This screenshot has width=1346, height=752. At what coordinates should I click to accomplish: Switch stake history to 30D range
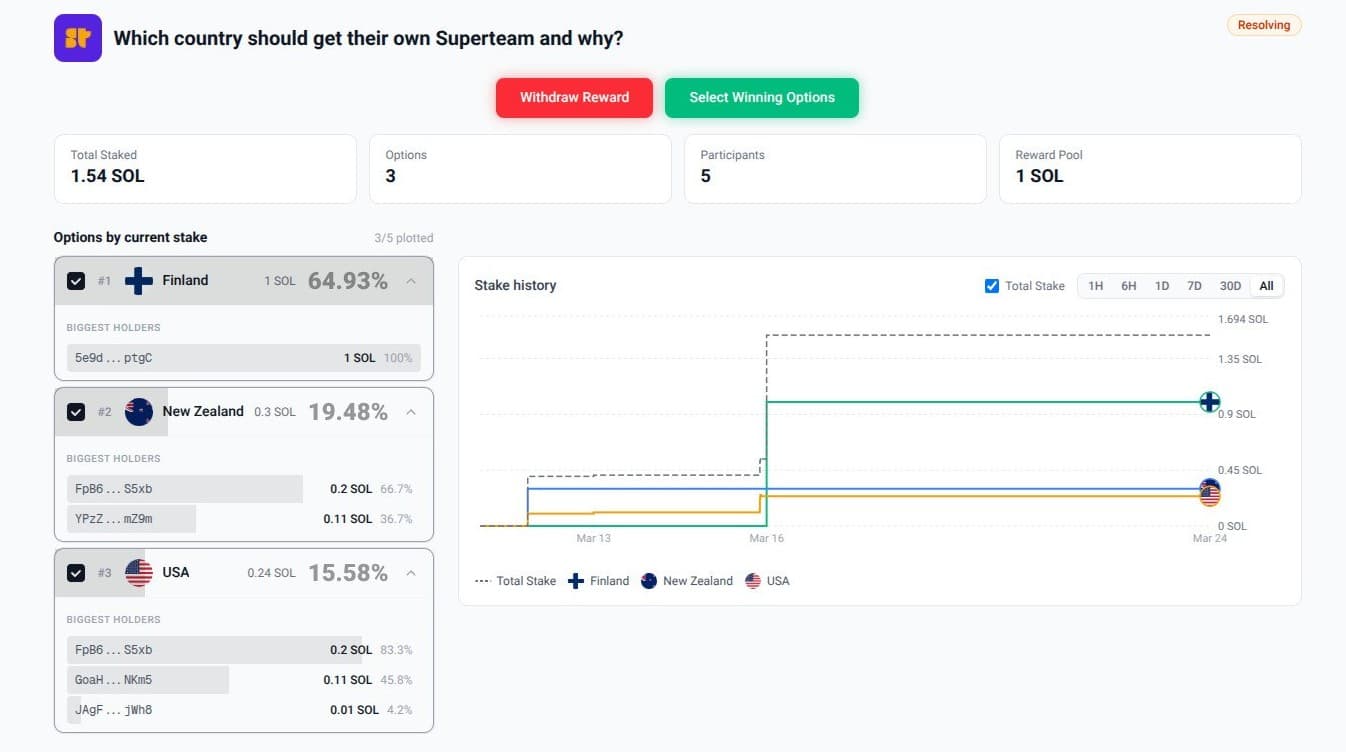click(1230, 286)
